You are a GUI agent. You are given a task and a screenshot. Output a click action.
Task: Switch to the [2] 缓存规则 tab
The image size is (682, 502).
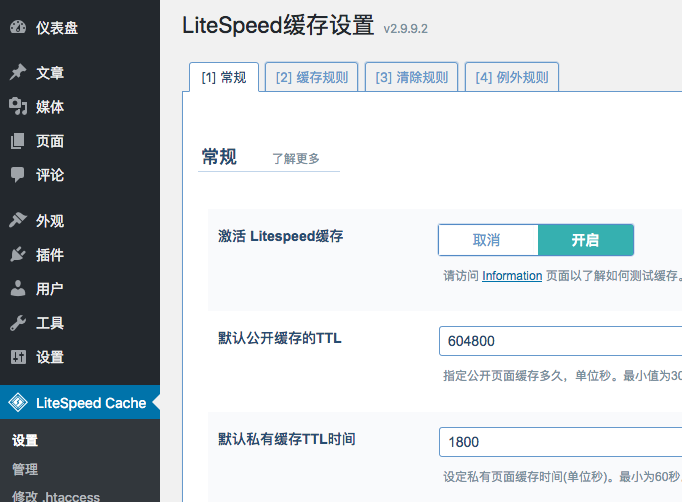pos(311,77)
